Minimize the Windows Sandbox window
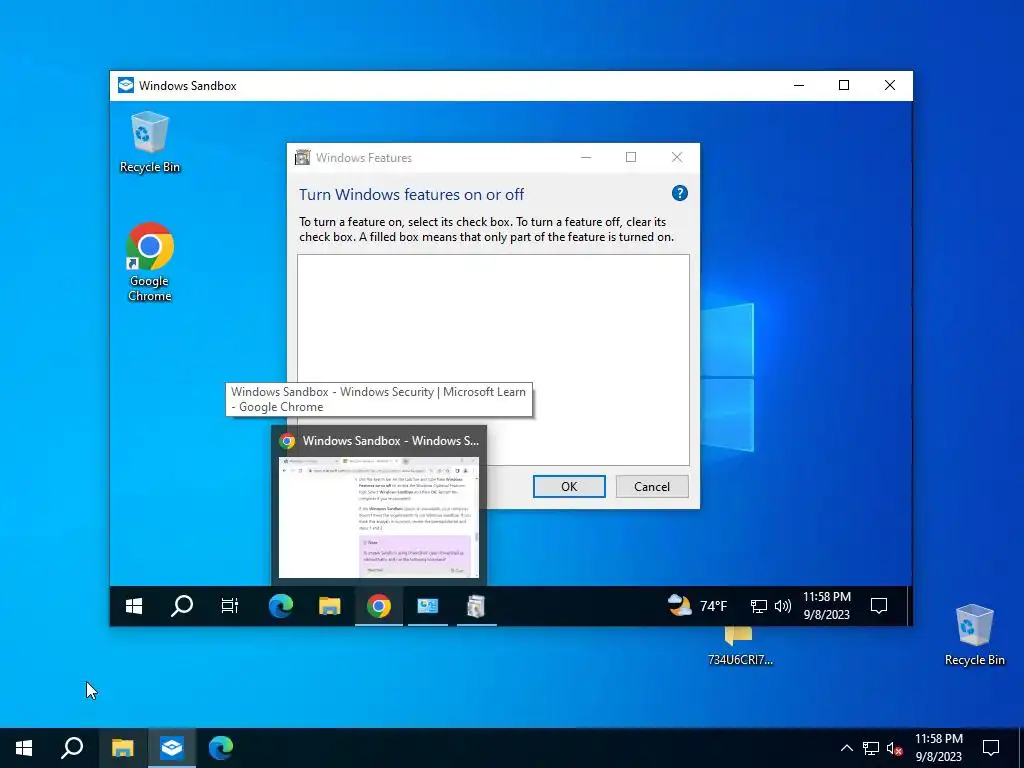 [799, 86]
